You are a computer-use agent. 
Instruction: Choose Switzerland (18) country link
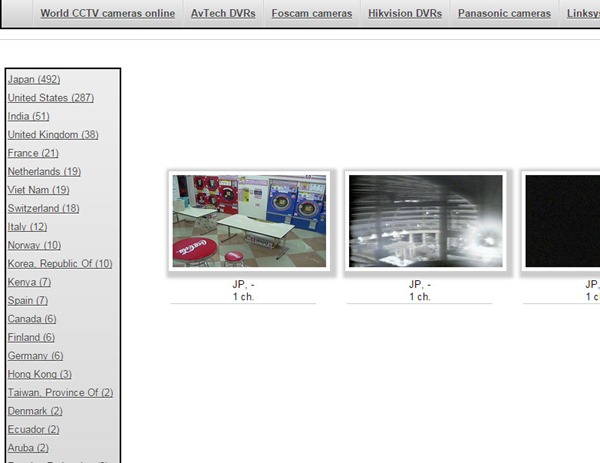(x=44, y=208)
